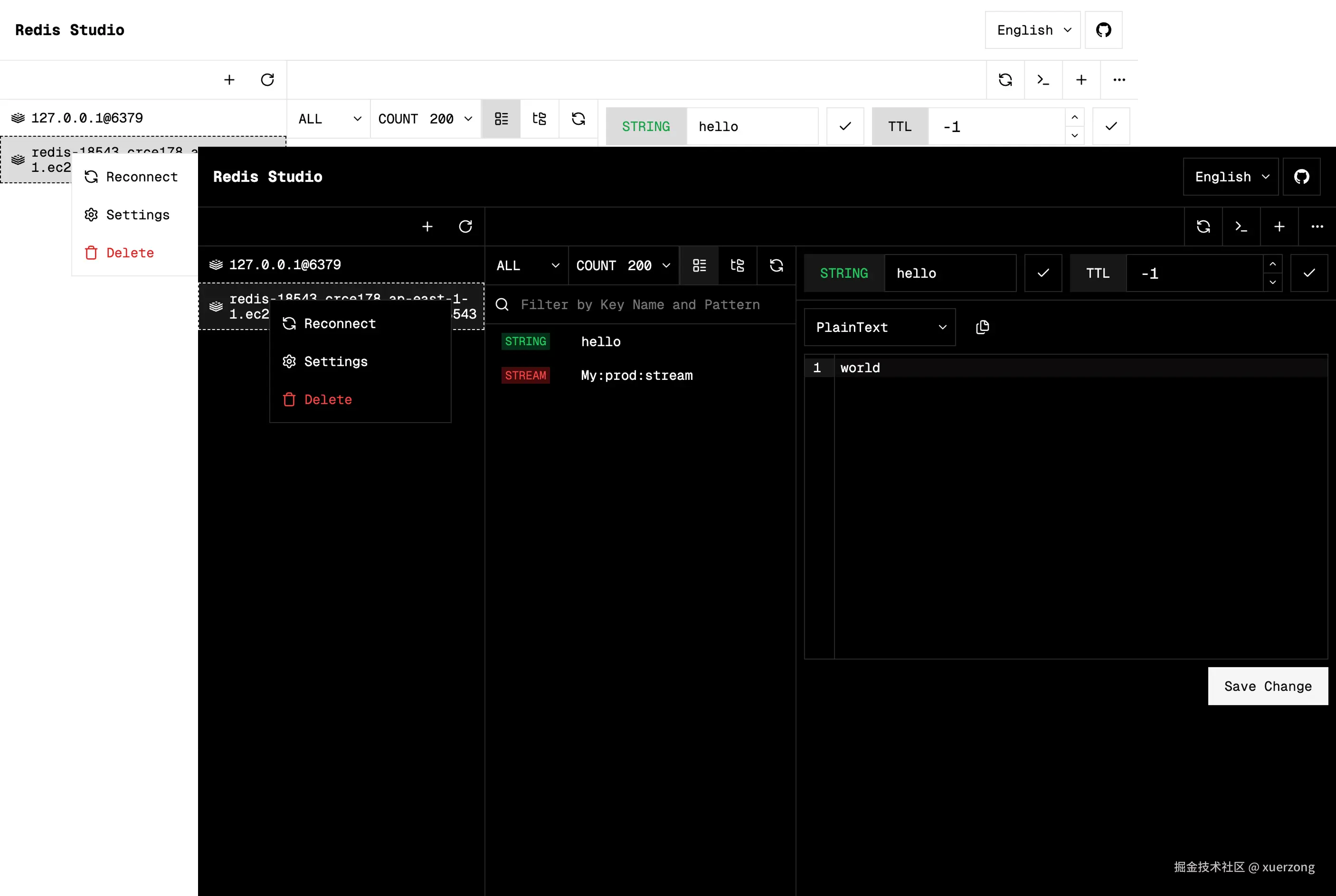Click the key name filter search field

click(x=640, y=304)
